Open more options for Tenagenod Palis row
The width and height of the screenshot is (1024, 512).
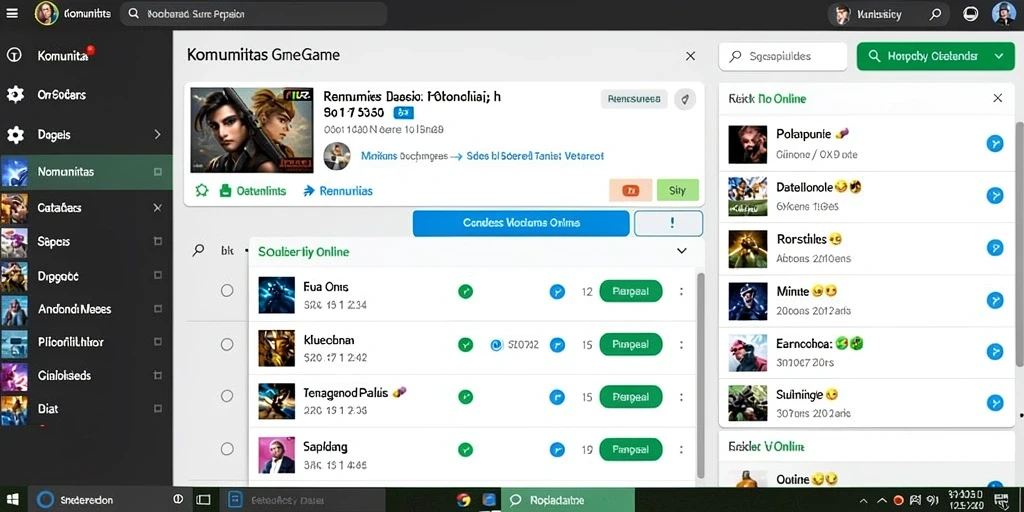tap(681, 397)
